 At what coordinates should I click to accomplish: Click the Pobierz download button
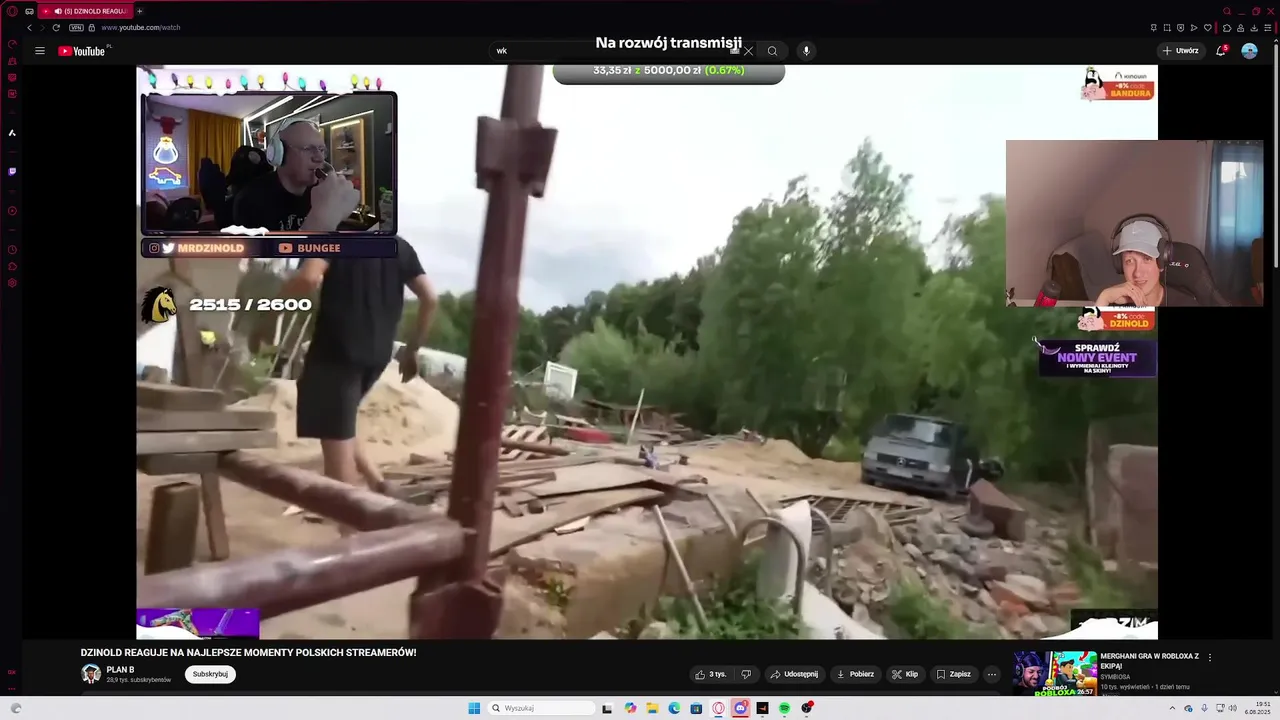[x=855, y=674]
